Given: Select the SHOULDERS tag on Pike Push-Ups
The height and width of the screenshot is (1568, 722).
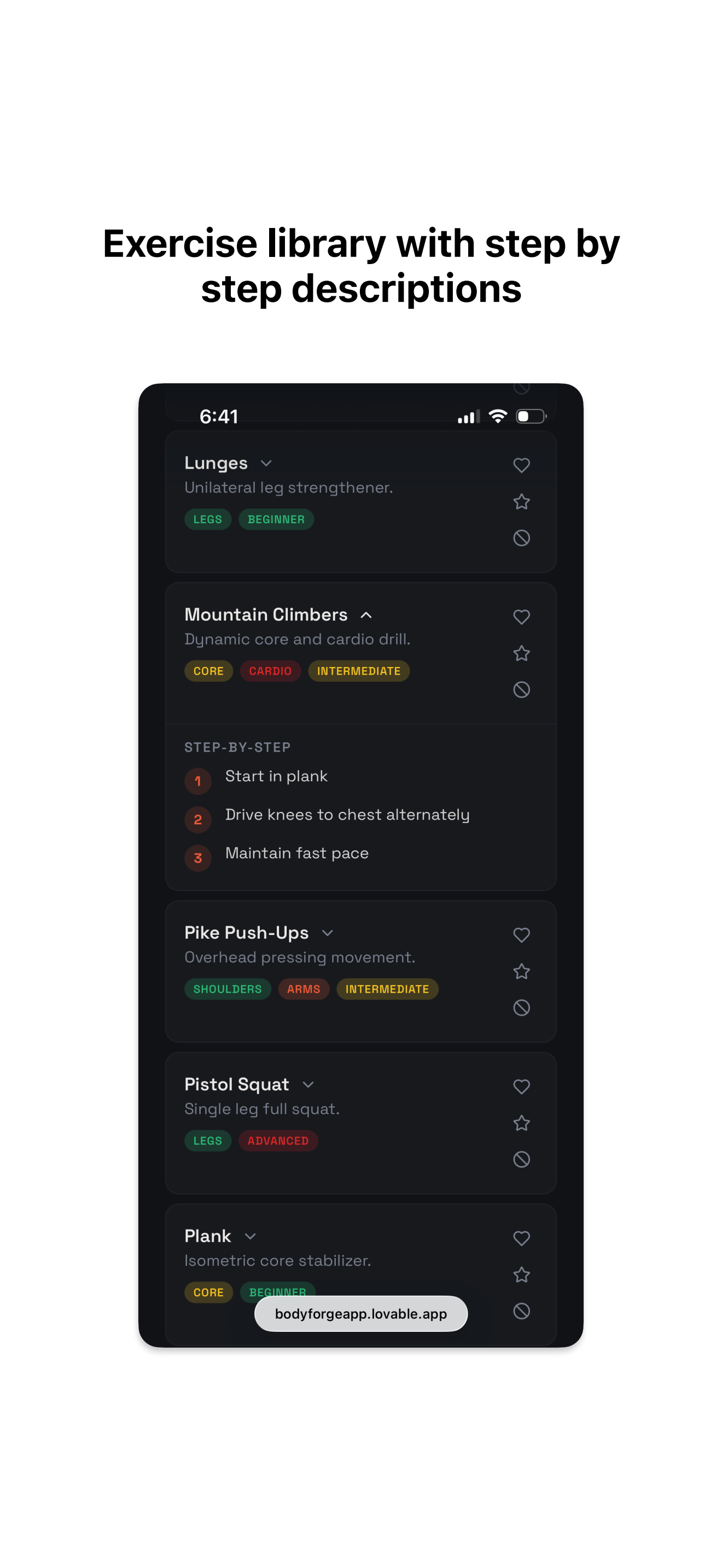Looking at the screenshot, I should click(x=228, y=989).
